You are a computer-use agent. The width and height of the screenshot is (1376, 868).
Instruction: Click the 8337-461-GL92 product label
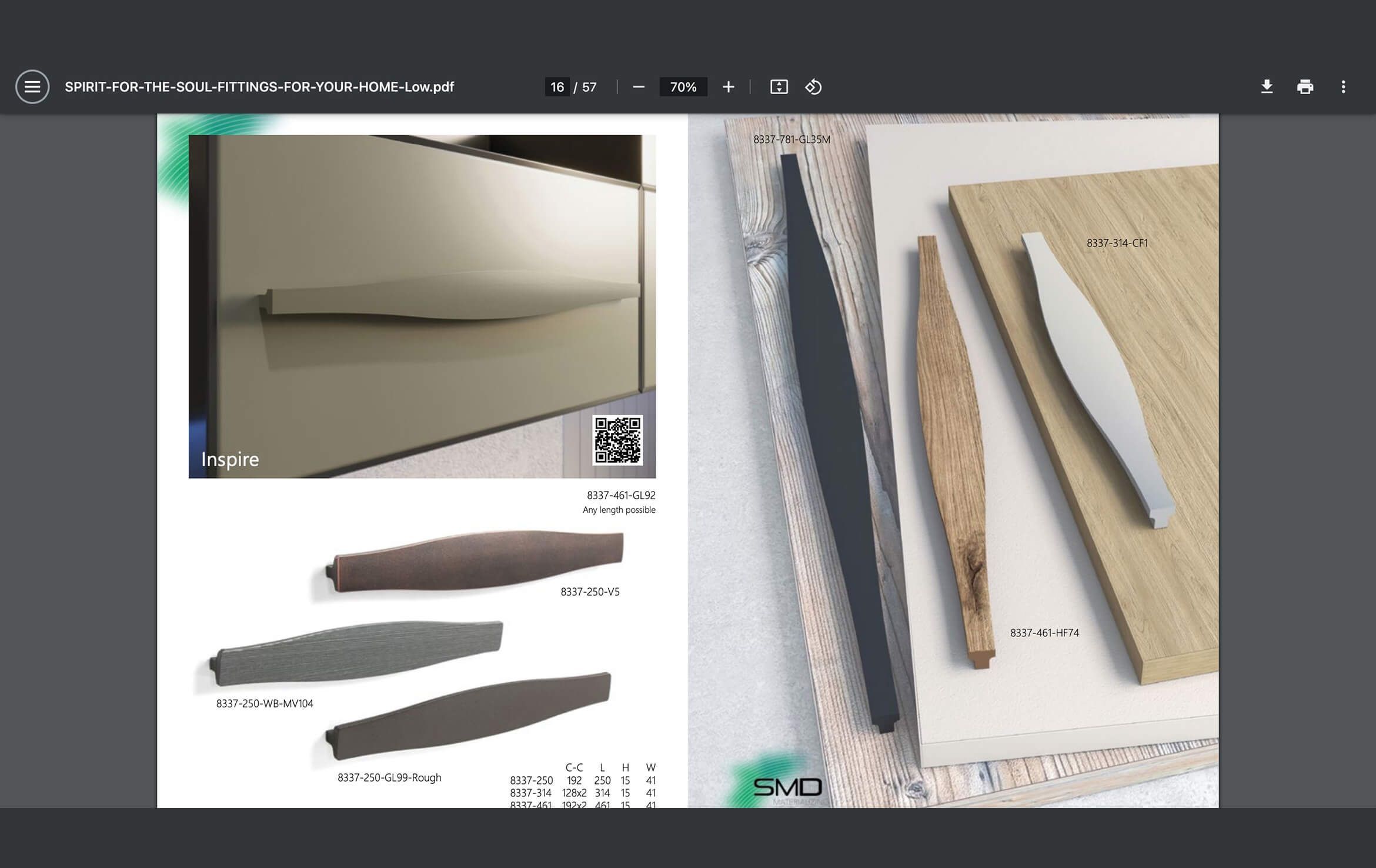tap(621, 495)
